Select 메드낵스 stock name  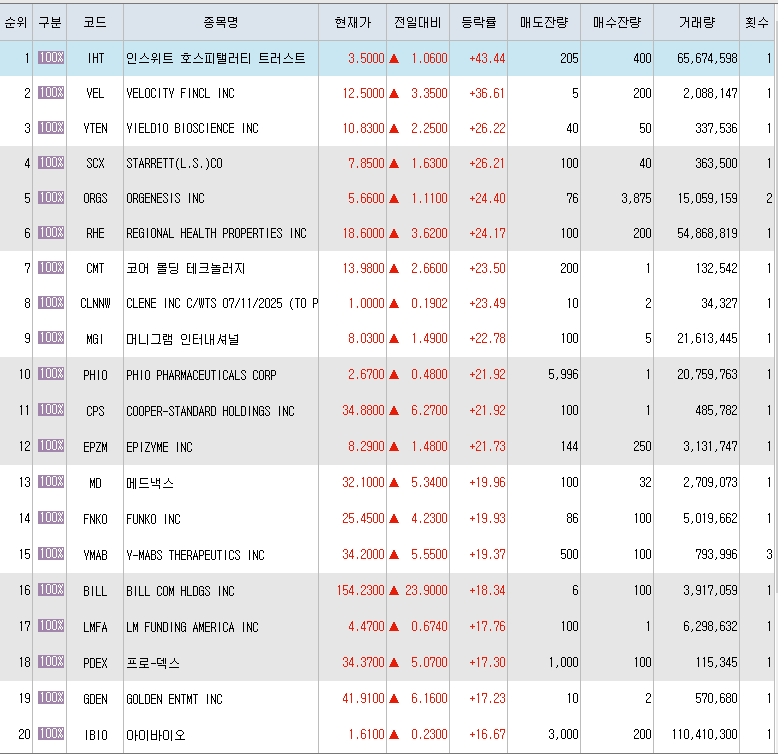click(x=150, y=483)
